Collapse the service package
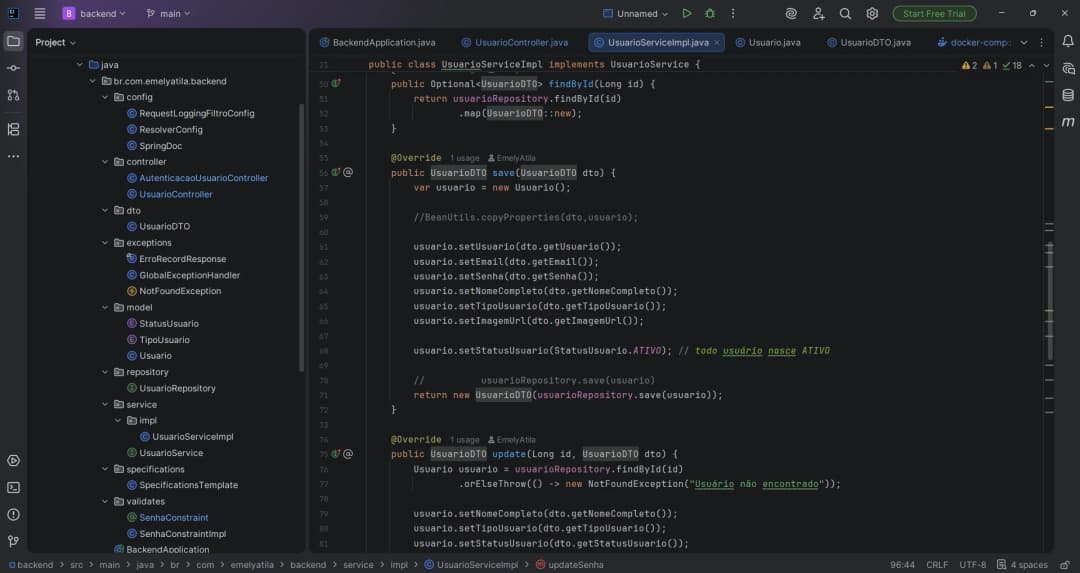The image size is (1080, 573). tap(105, 404)
